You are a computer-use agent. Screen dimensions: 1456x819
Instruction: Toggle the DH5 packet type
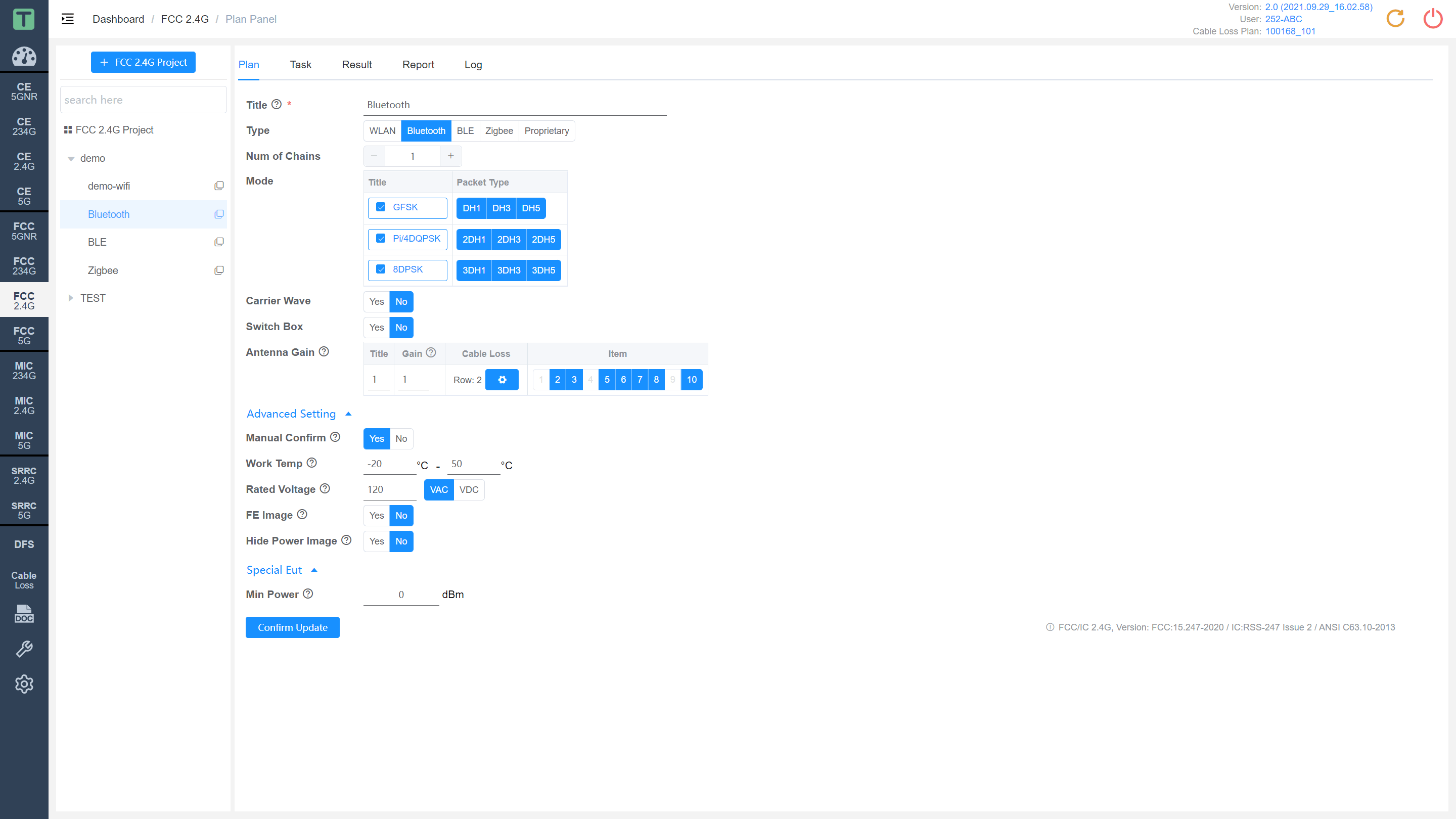[531, 208]
